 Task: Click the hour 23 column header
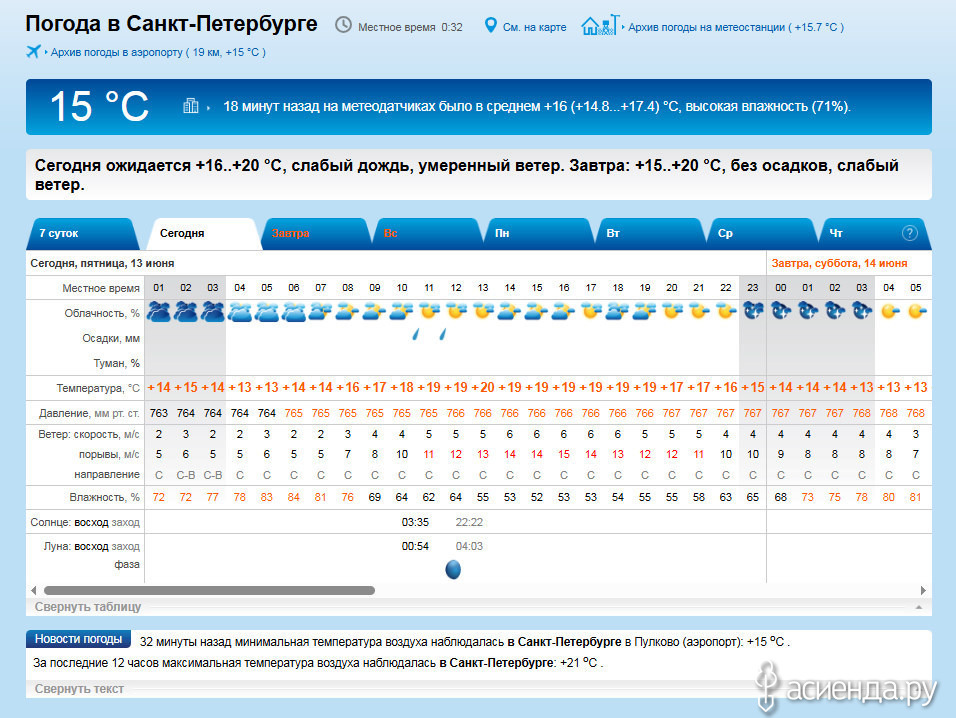pyautogui.click(x=753, y=288)
